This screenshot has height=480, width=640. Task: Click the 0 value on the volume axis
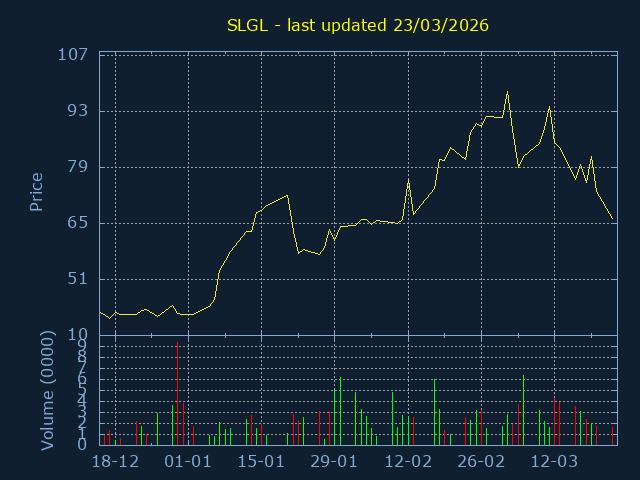click(81, 444)
